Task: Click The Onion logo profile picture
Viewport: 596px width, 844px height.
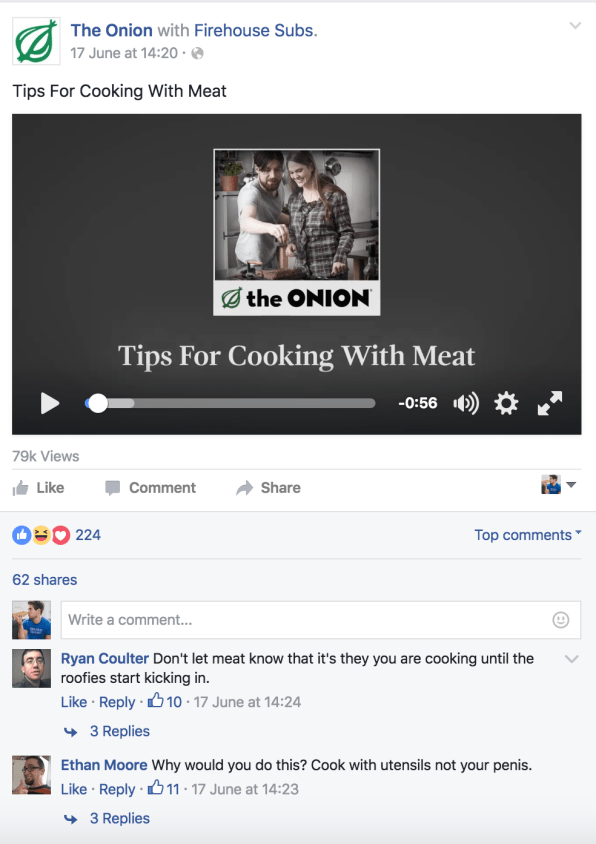Action: point(36,41)
